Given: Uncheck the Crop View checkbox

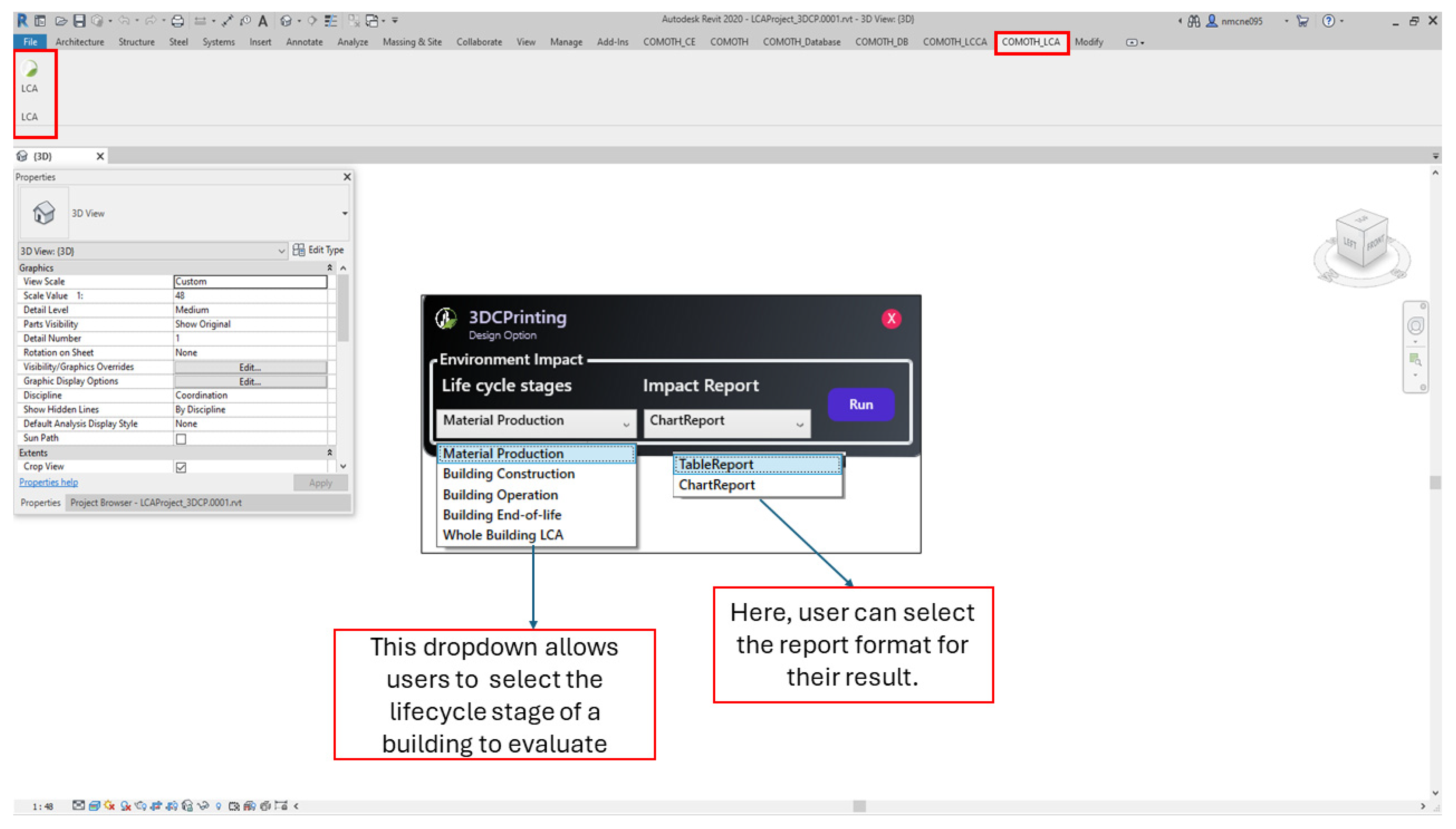Looking at the screenshot, I should click(181, 467).
